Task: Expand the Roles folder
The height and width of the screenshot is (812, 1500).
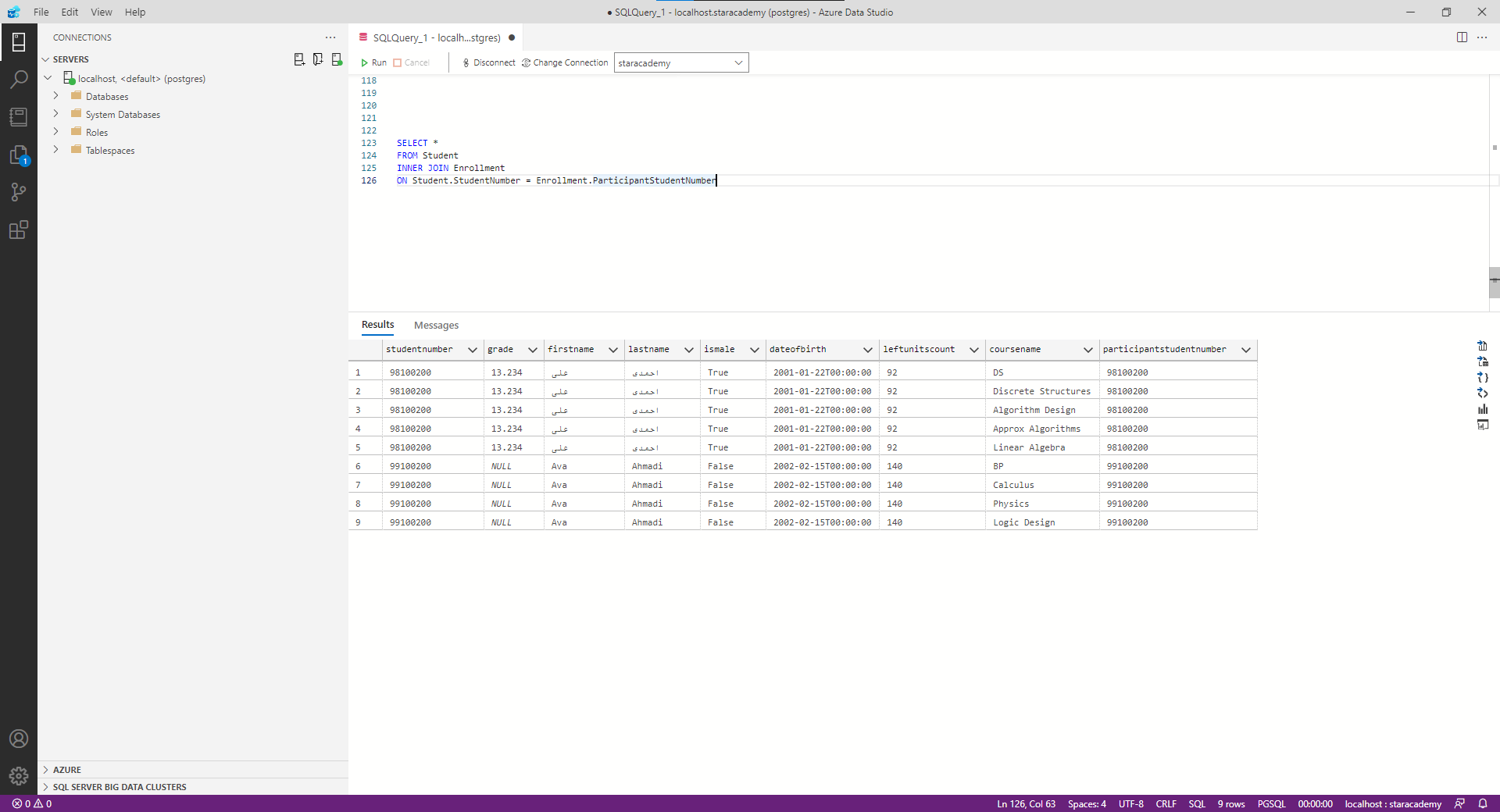Action: 55,132
